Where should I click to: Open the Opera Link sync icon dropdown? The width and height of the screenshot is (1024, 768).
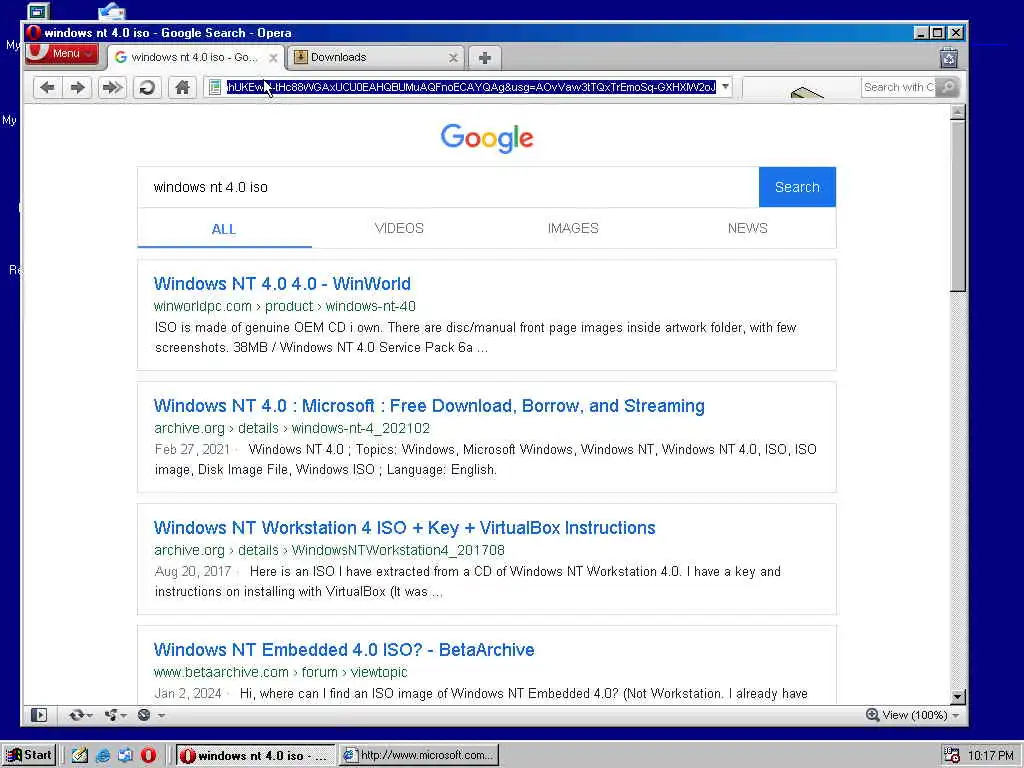80,716
